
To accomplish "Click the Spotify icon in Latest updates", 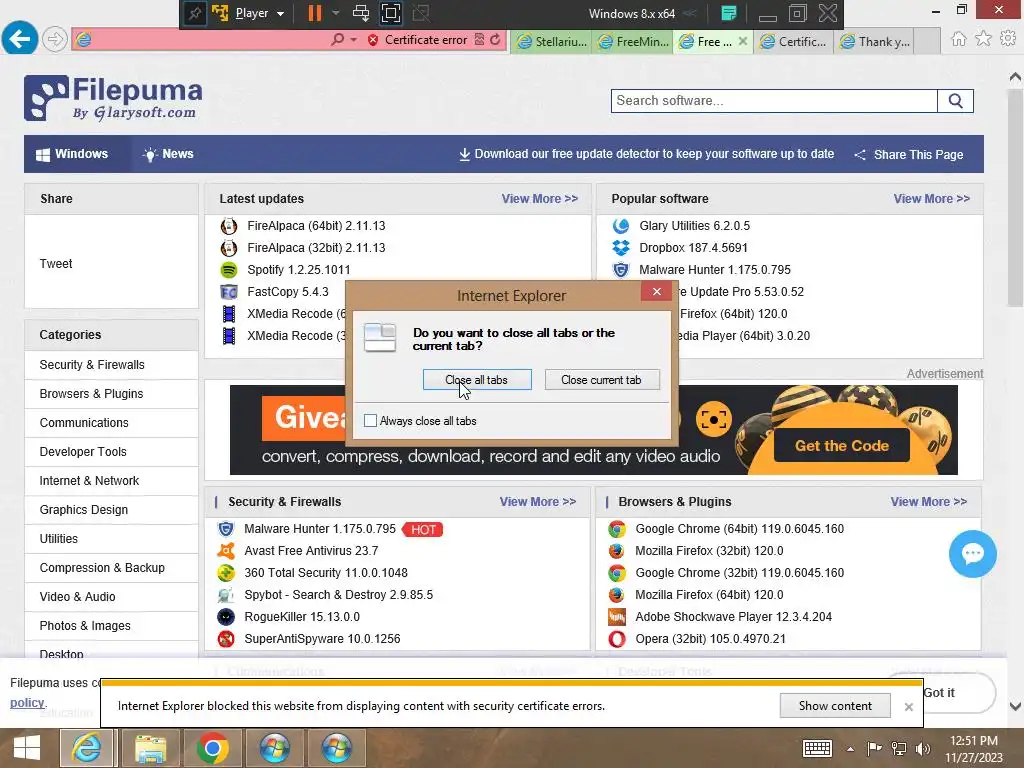I will point(229,270).
